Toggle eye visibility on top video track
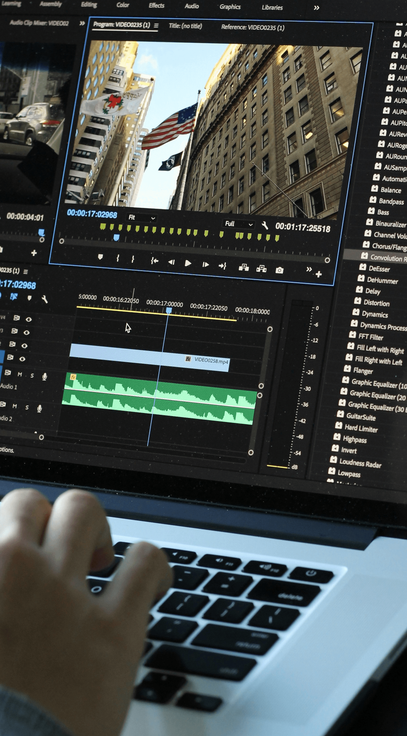407x736 pixels. (29, 319)
